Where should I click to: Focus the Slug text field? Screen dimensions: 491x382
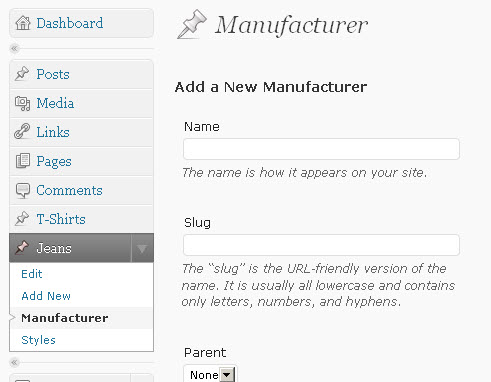click(x=321, y=245)
